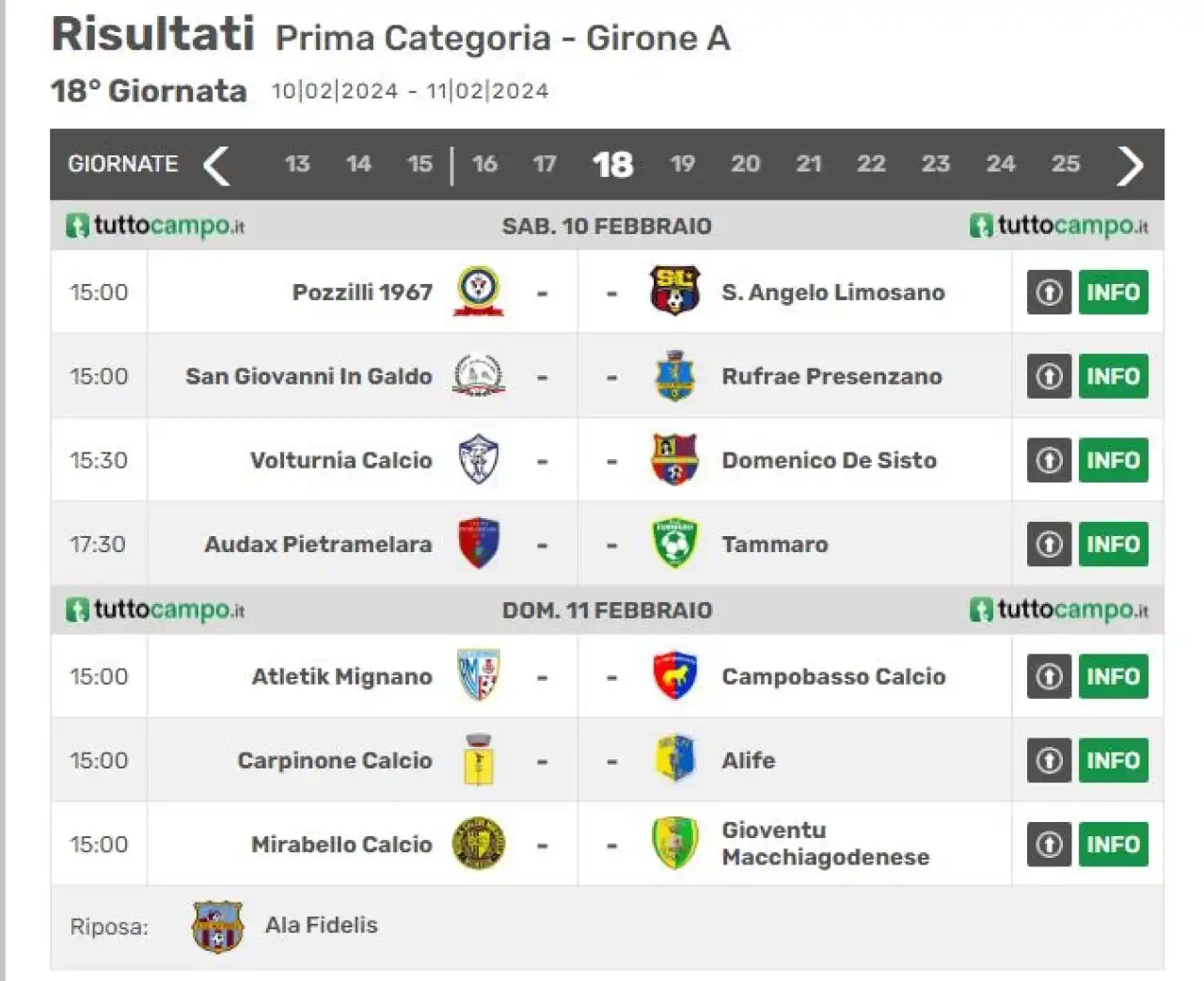Viewport: 1204px width, 981px height.
Task: Switch to giornata 19
Action: point(683,165)
